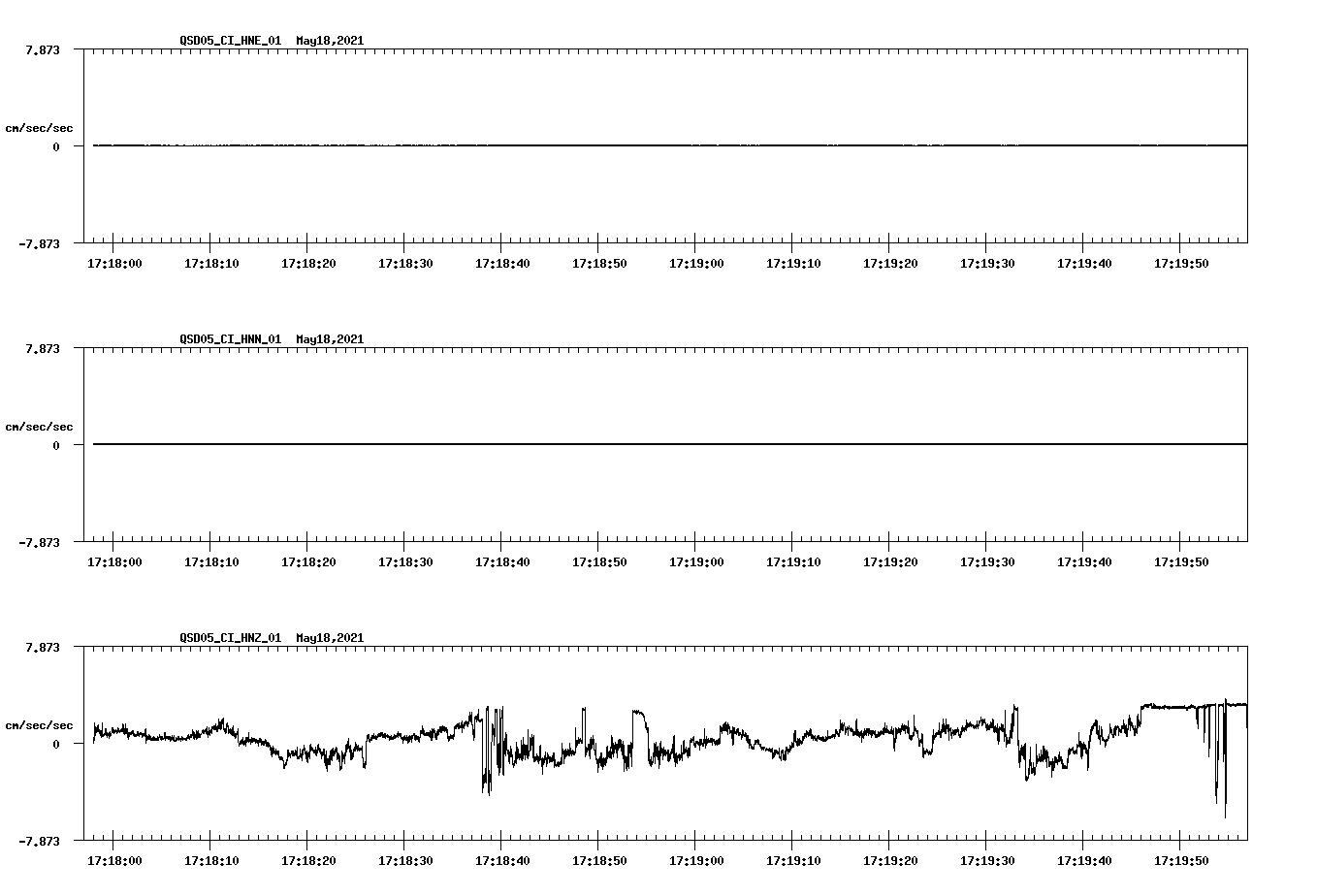Click the 17:19:00 time tick on bottom axis
This screenshot has width=1317, height=896.
(696, 858)
